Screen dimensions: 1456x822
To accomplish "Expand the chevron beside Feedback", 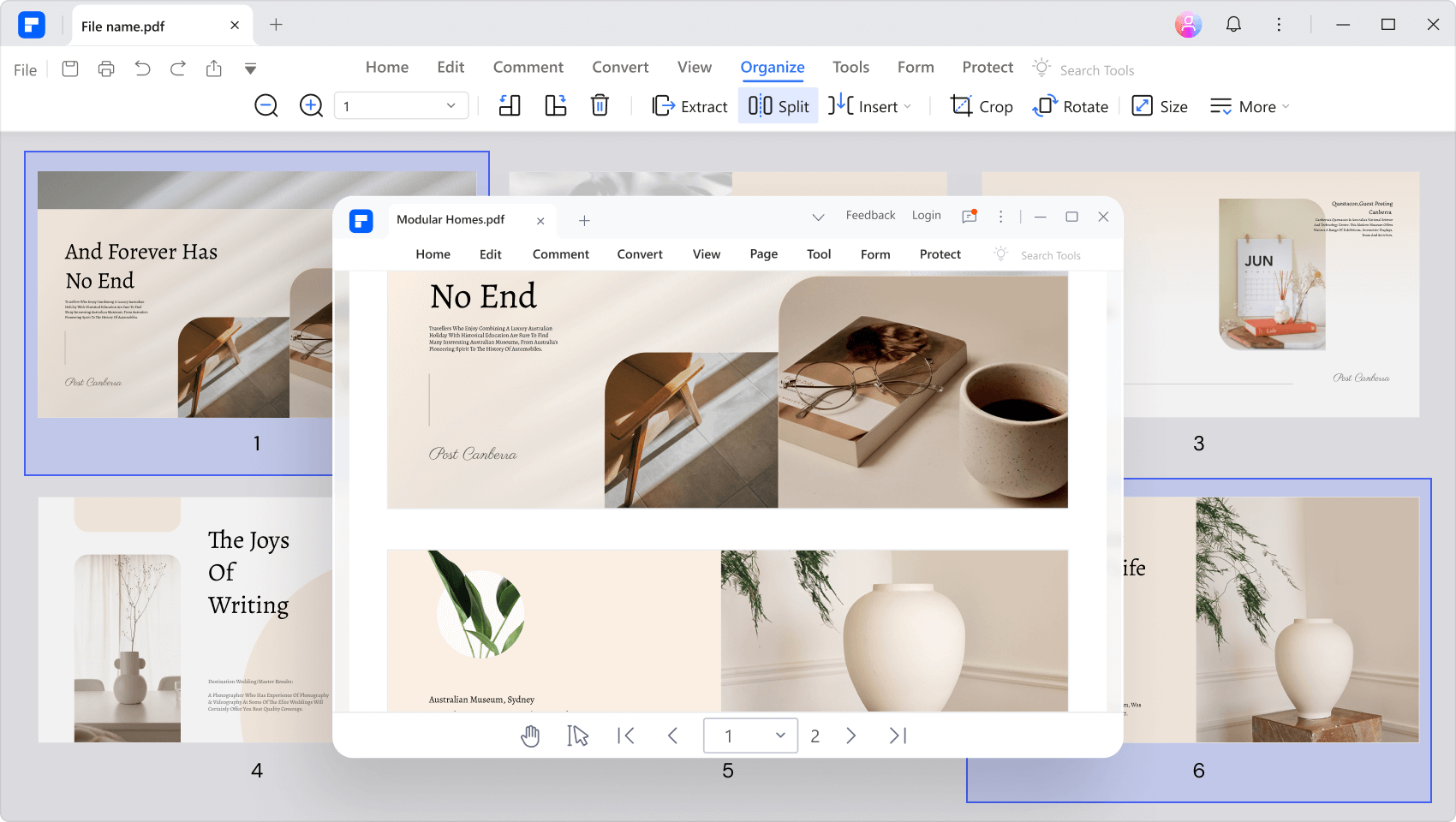I will (818, 217).
